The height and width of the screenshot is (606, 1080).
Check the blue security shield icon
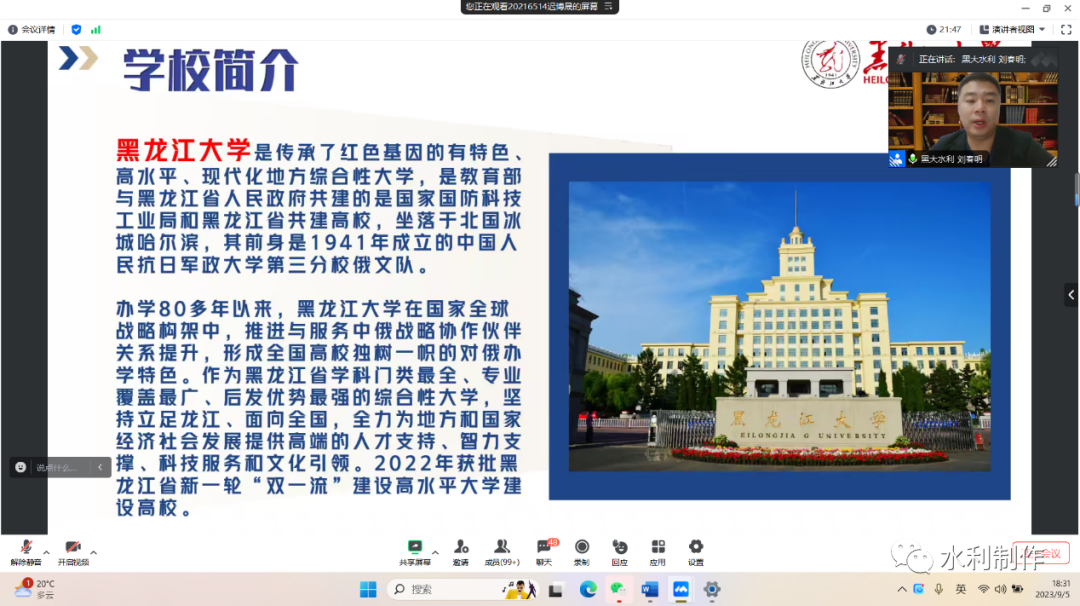pos(76,30)
